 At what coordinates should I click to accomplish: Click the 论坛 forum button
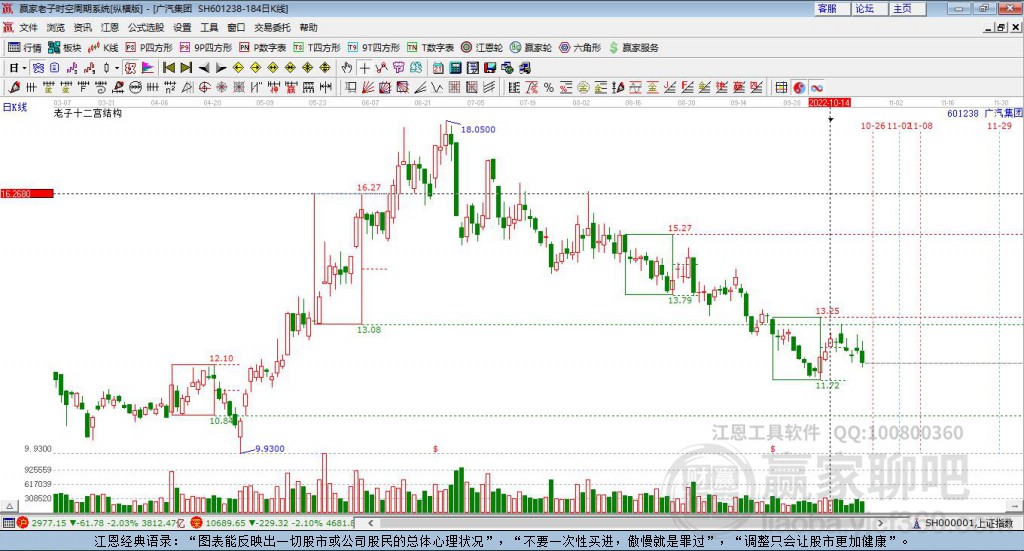coord(869,8)
